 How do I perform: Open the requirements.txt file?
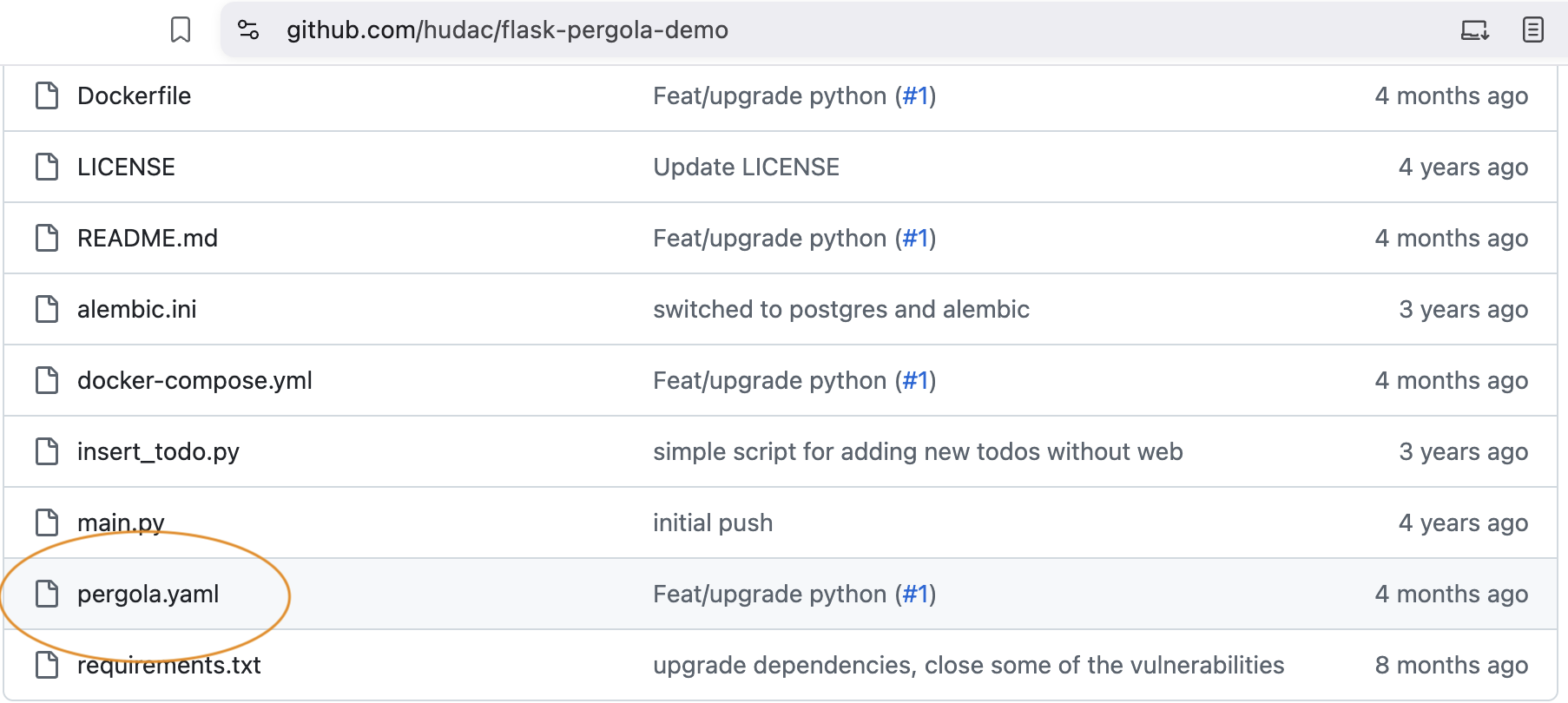pyautogui.click(x=169, y=665)
